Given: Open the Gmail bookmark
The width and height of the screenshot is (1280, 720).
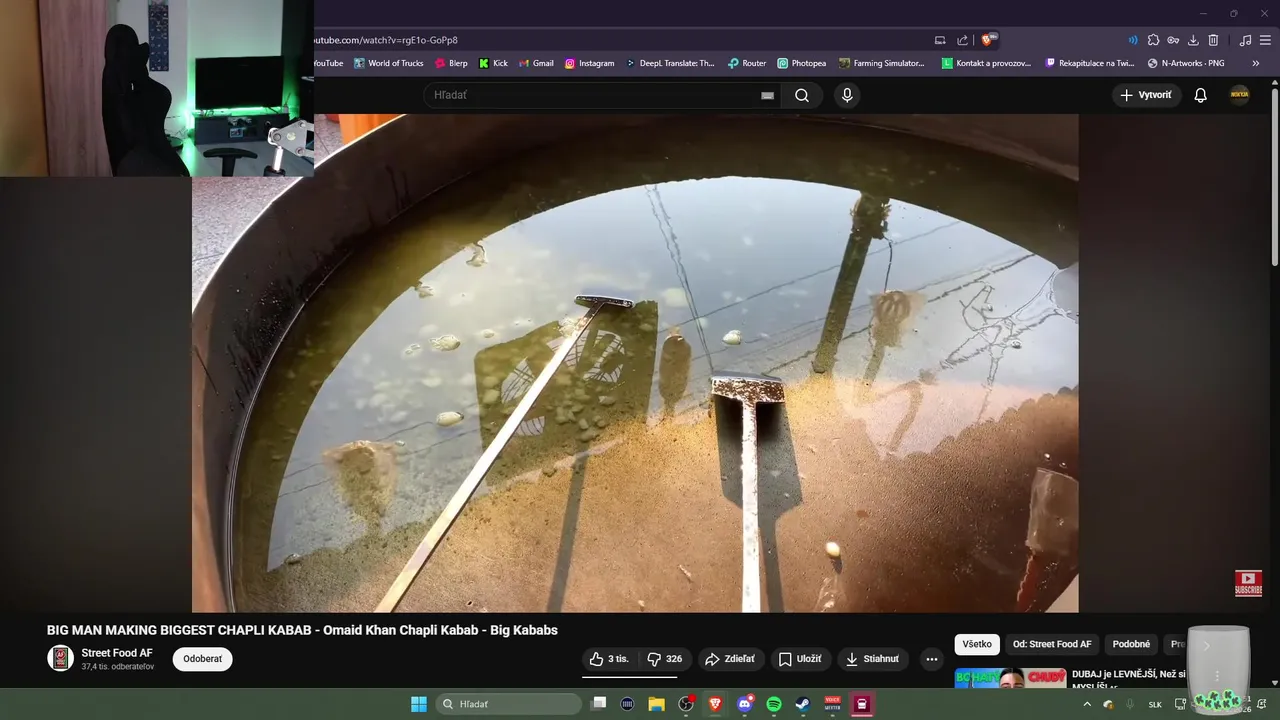Looking at the screenshot, I should [536, 63].
